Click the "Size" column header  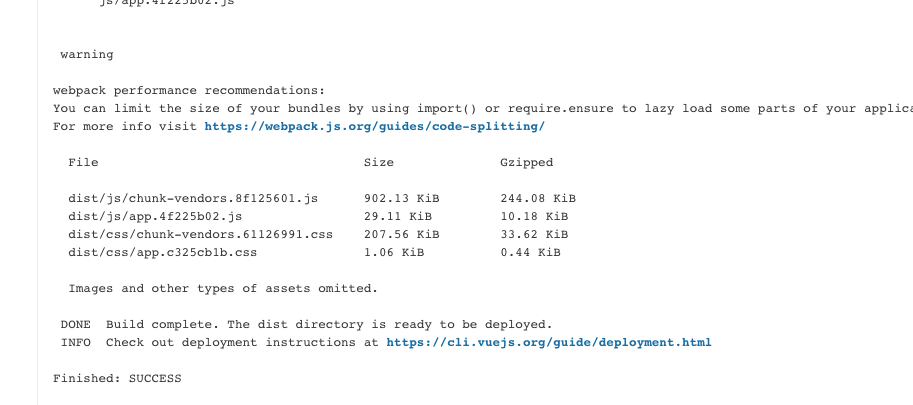(x=379, y=162)
